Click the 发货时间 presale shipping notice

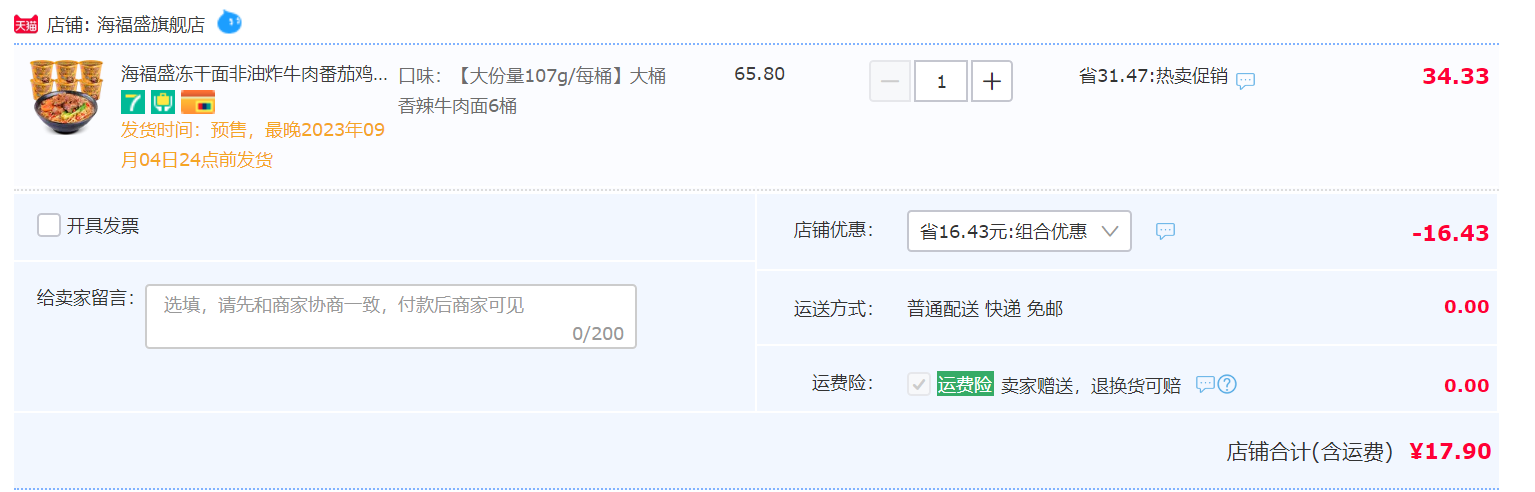click(x=253, y=145)
